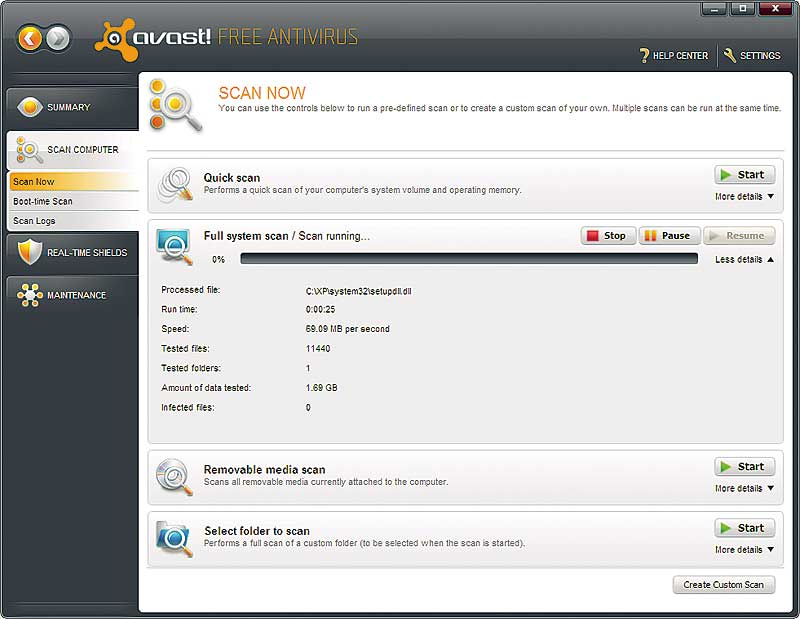Click the Tested folders label
The image size is (800, 619).
point(191,368)
